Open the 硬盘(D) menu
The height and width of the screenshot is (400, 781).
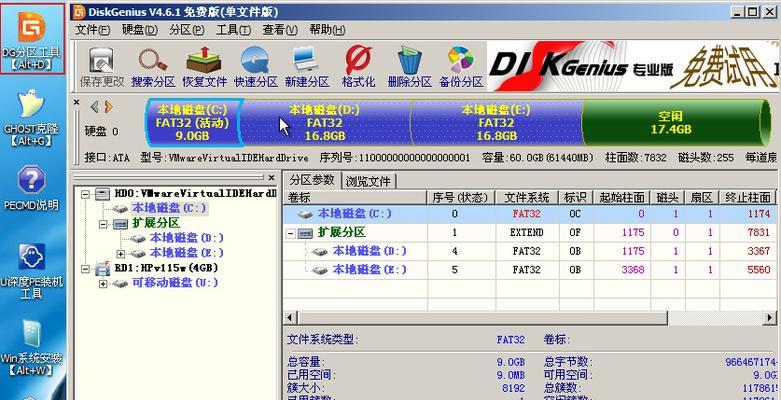[139, 30]
